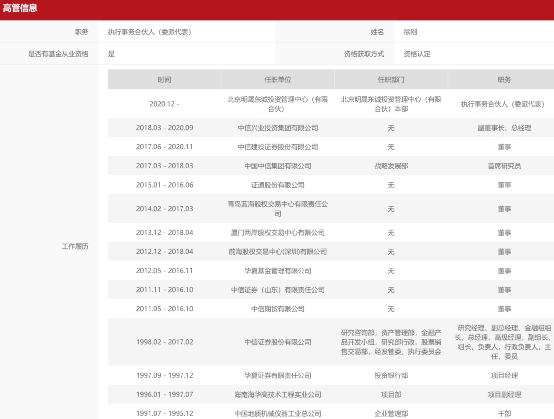The image size is (554, 419).
Task: Click company '华夏基金管理有限公司'
Action: click(x=278, y=271)
